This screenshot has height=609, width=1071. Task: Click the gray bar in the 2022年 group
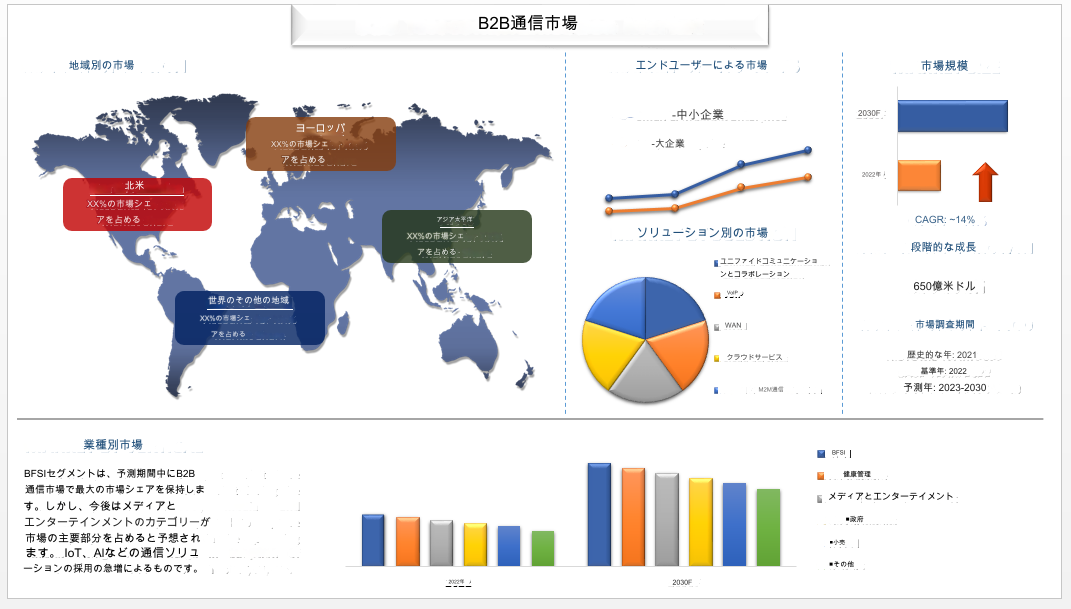(441, 543)
